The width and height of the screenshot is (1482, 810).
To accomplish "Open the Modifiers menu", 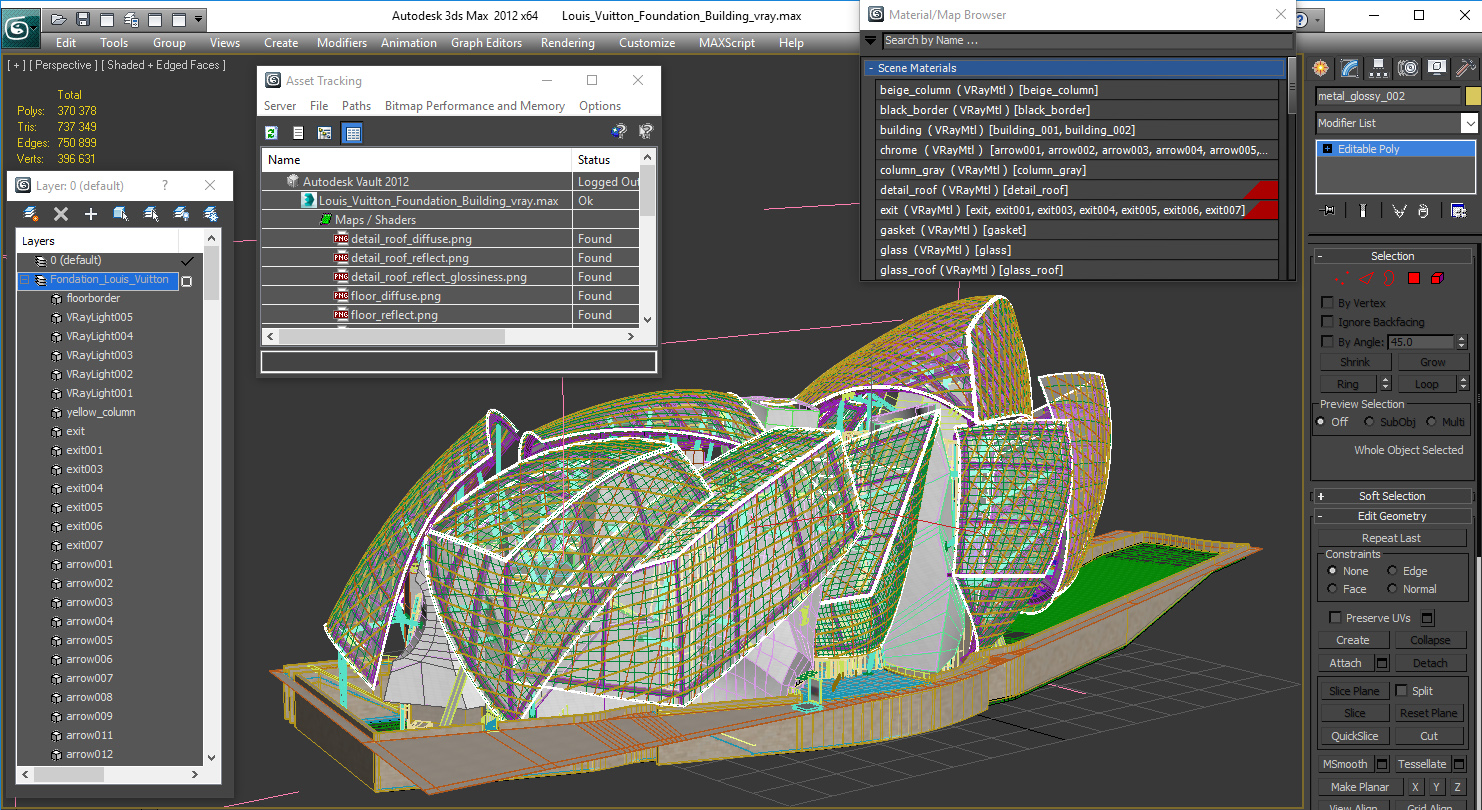I will point(342,43).
